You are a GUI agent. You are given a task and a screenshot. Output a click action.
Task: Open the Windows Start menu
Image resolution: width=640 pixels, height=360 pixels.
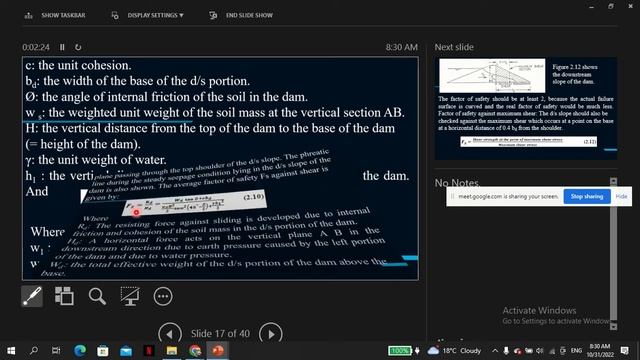[11, 351]
